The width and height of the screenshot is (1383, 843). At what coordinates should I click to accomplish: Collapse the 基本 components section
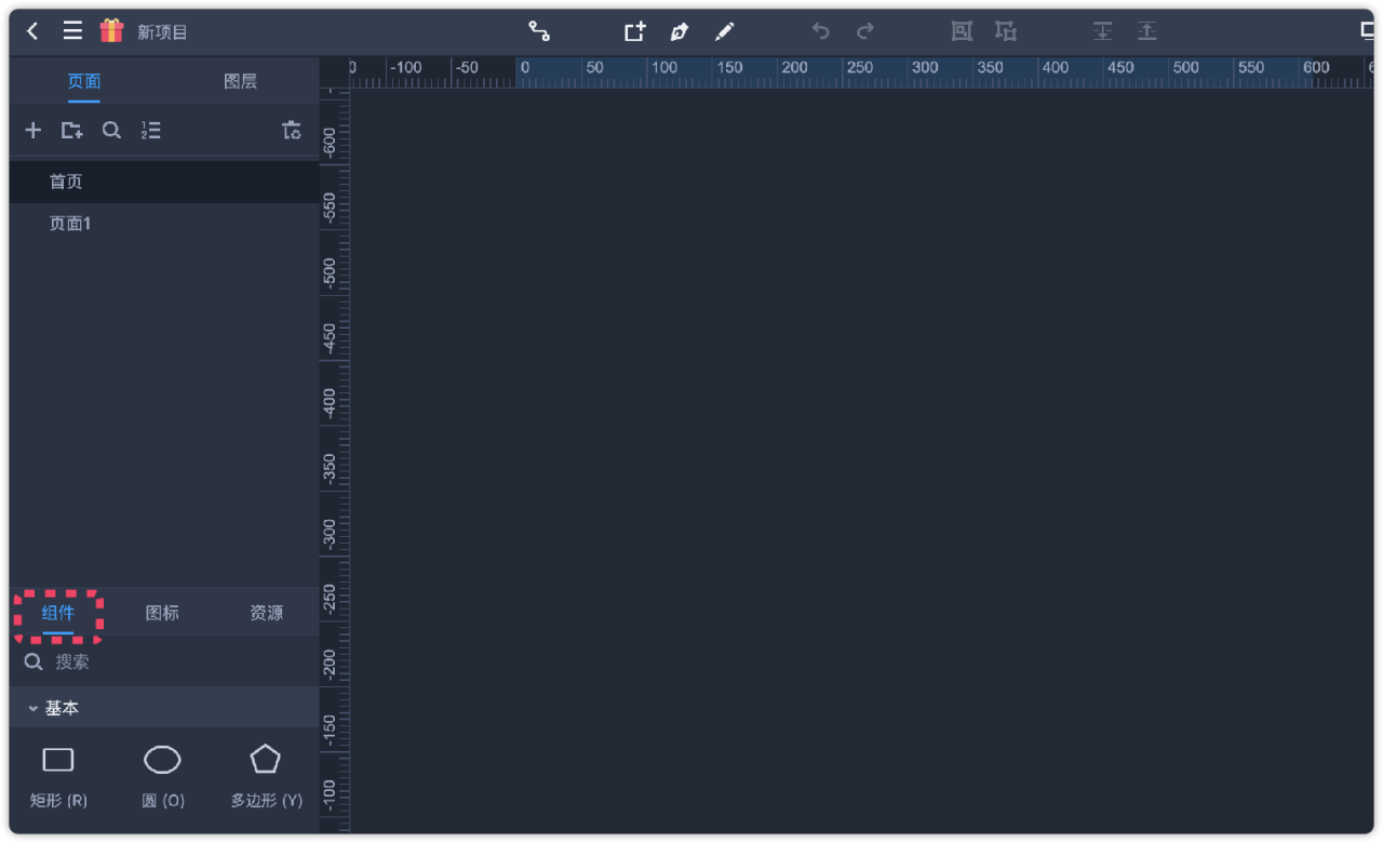(x=33, y=708)
